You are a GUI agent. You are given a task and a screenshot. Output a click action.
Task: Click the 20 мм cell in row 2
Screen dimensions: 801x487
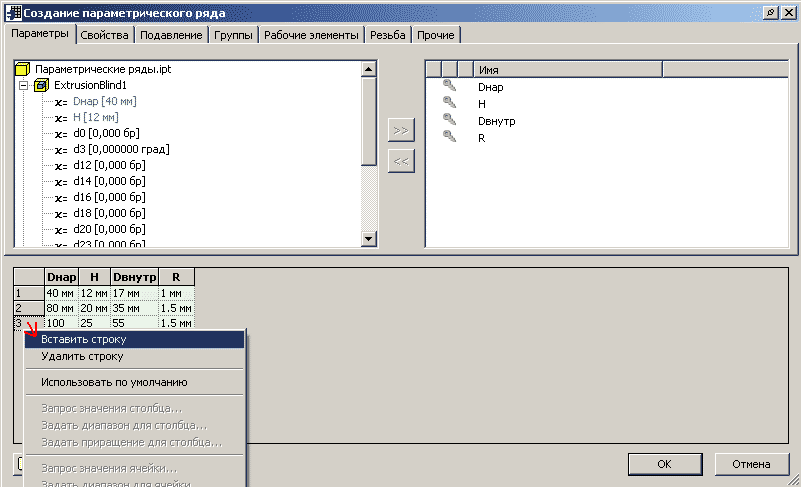pyautogui.click(x=94, y=308)
